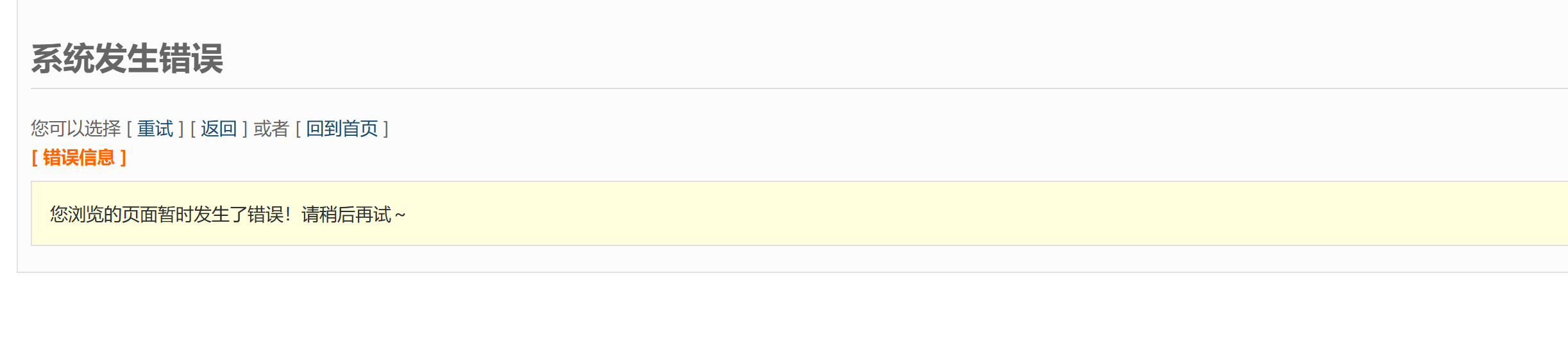Image resolution: width=1568 pixels, height=346 pixels.
Task: Click the 重试 retry link
Action: (155, 129)
